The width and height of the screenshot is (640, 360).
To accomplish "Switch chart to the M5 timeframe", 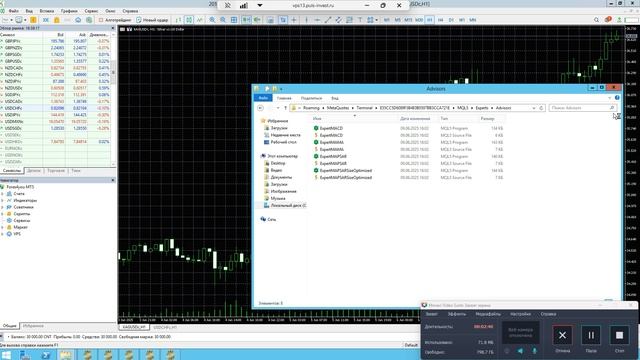I will click(397, 20).
